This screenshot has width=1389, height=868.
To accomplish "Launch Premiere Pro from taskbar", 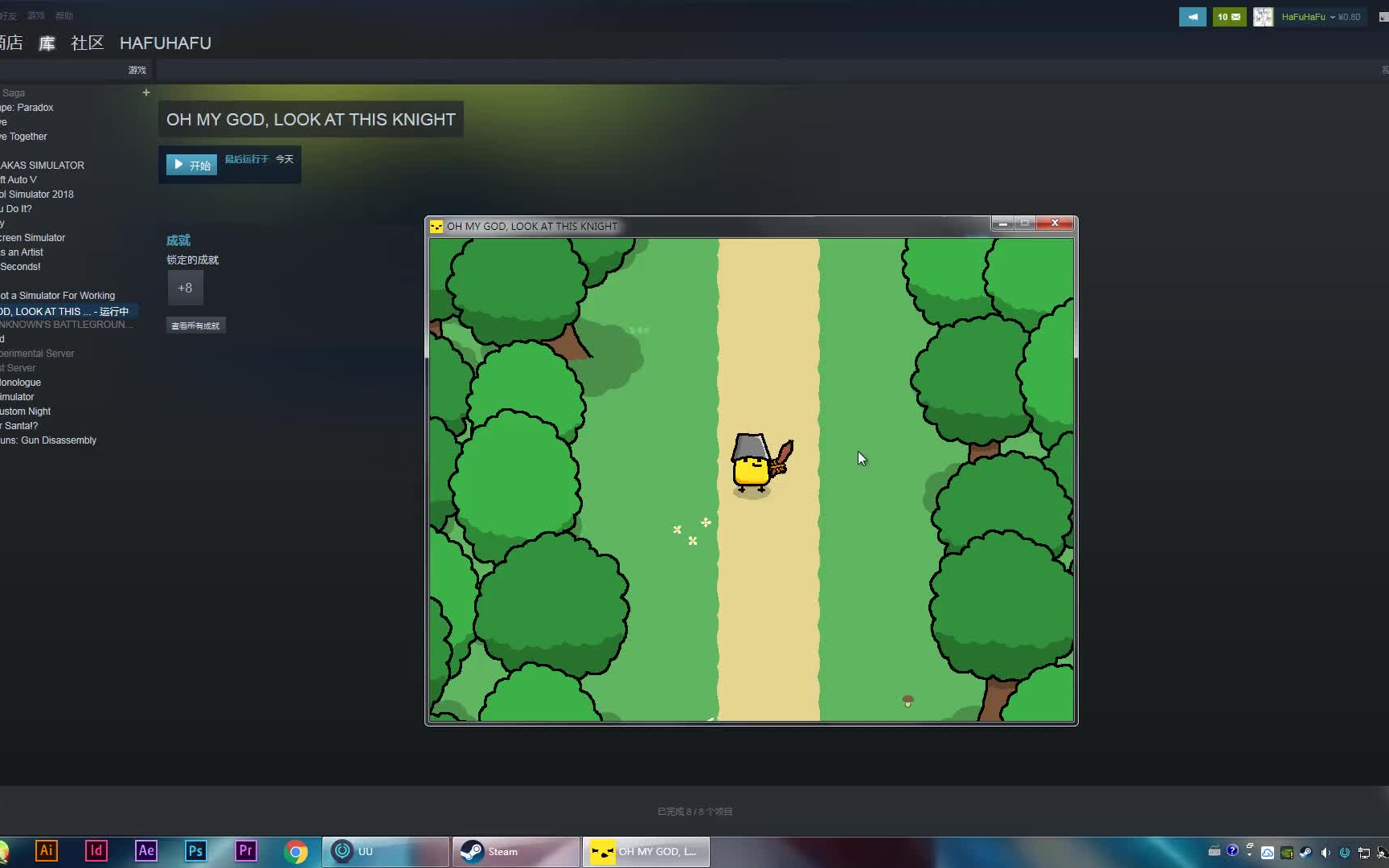I will (245, 851).
